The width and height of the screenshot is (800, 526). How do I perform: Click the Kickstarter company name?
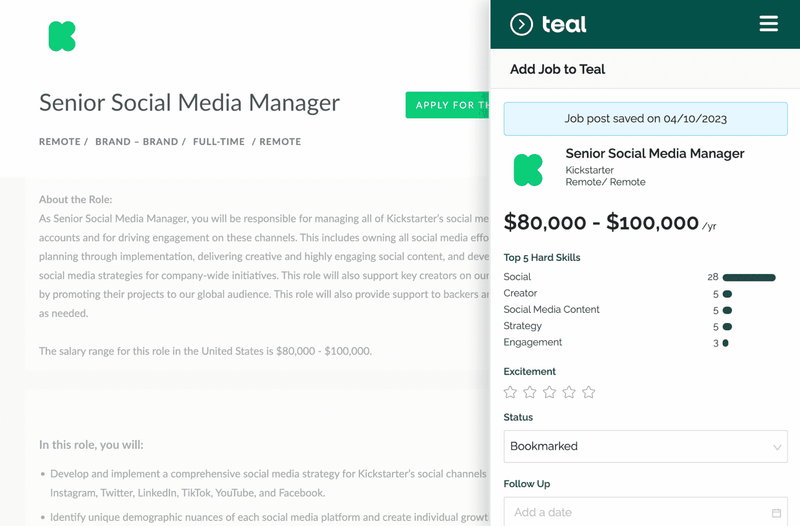[x=589, y=170]
